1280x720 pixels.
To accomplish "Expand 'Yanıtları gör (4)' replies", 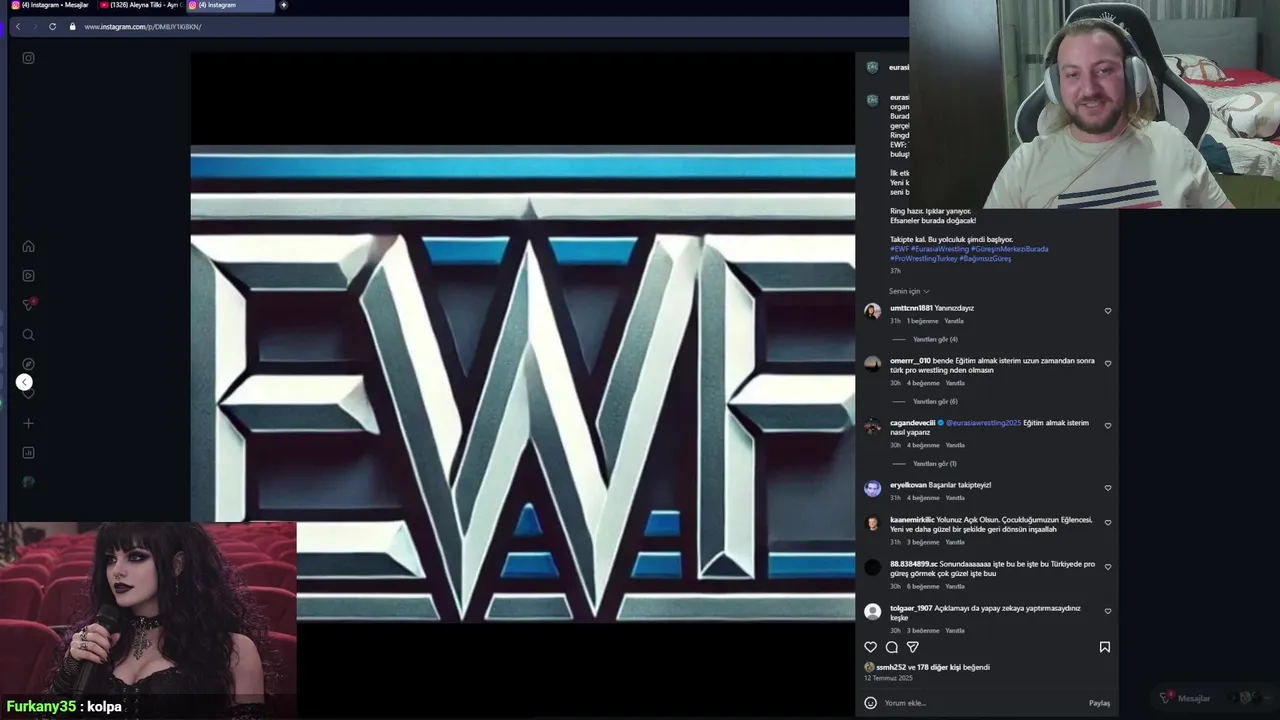I will point(935,339).
